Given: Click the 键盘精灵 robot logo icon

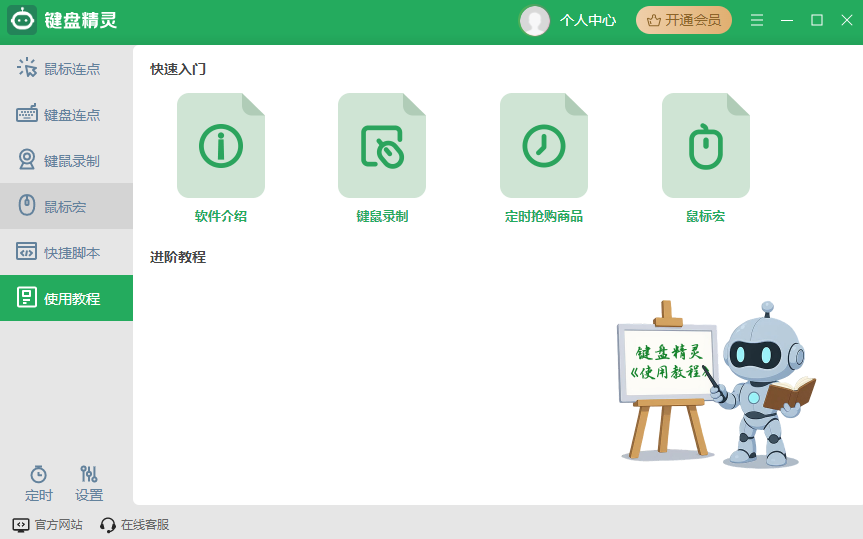Looking at the screenshot, I should click(x=22, y=20).
